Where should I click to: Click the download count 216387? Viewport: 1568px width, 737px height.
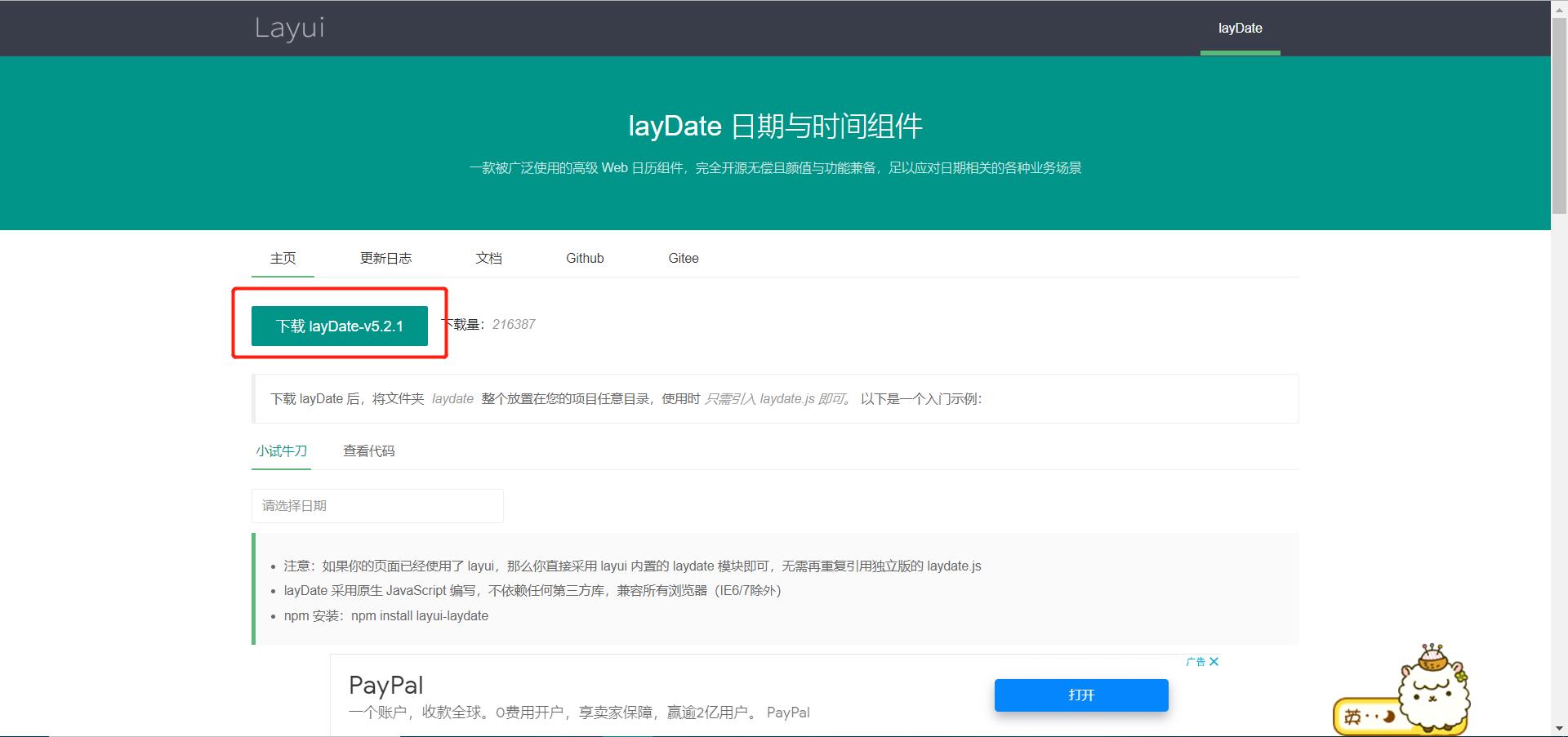coord(514,324)
